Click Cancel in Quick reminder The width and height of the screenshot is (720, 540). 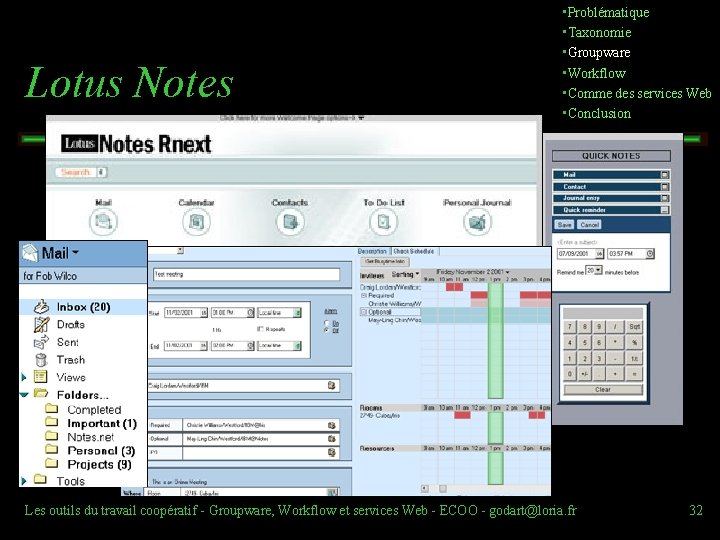589,225
